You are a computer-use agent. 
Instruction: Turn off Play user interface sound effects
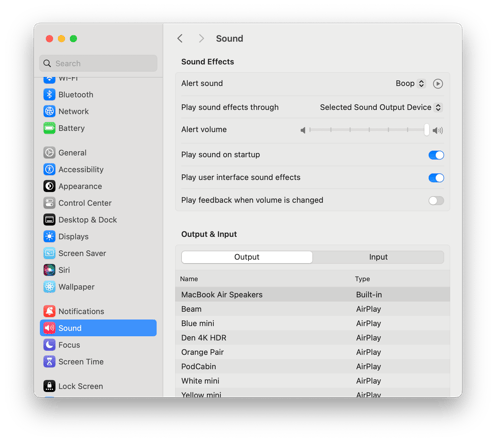(436, 178)
